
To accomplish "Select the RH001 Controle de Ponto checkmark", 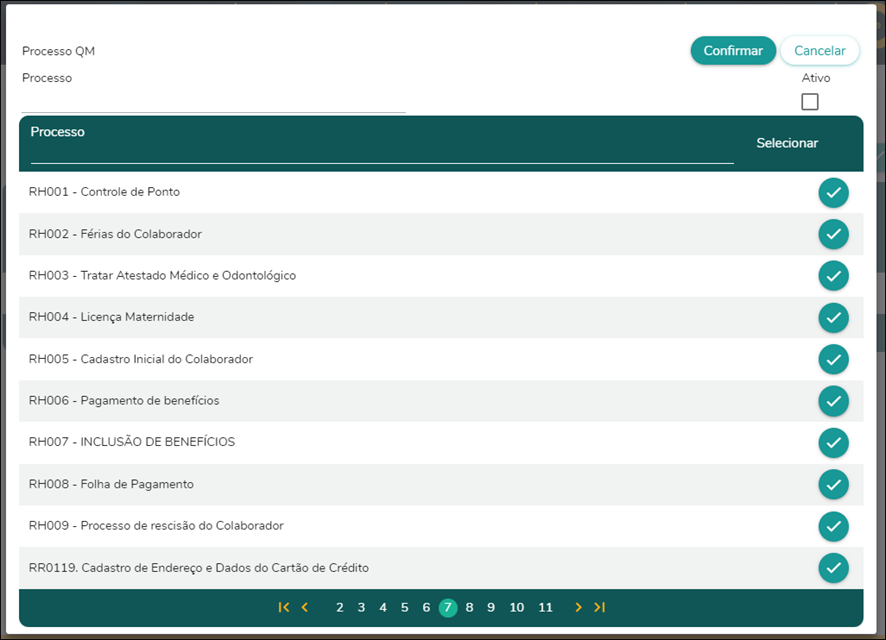I will click(x=833, y=193).
